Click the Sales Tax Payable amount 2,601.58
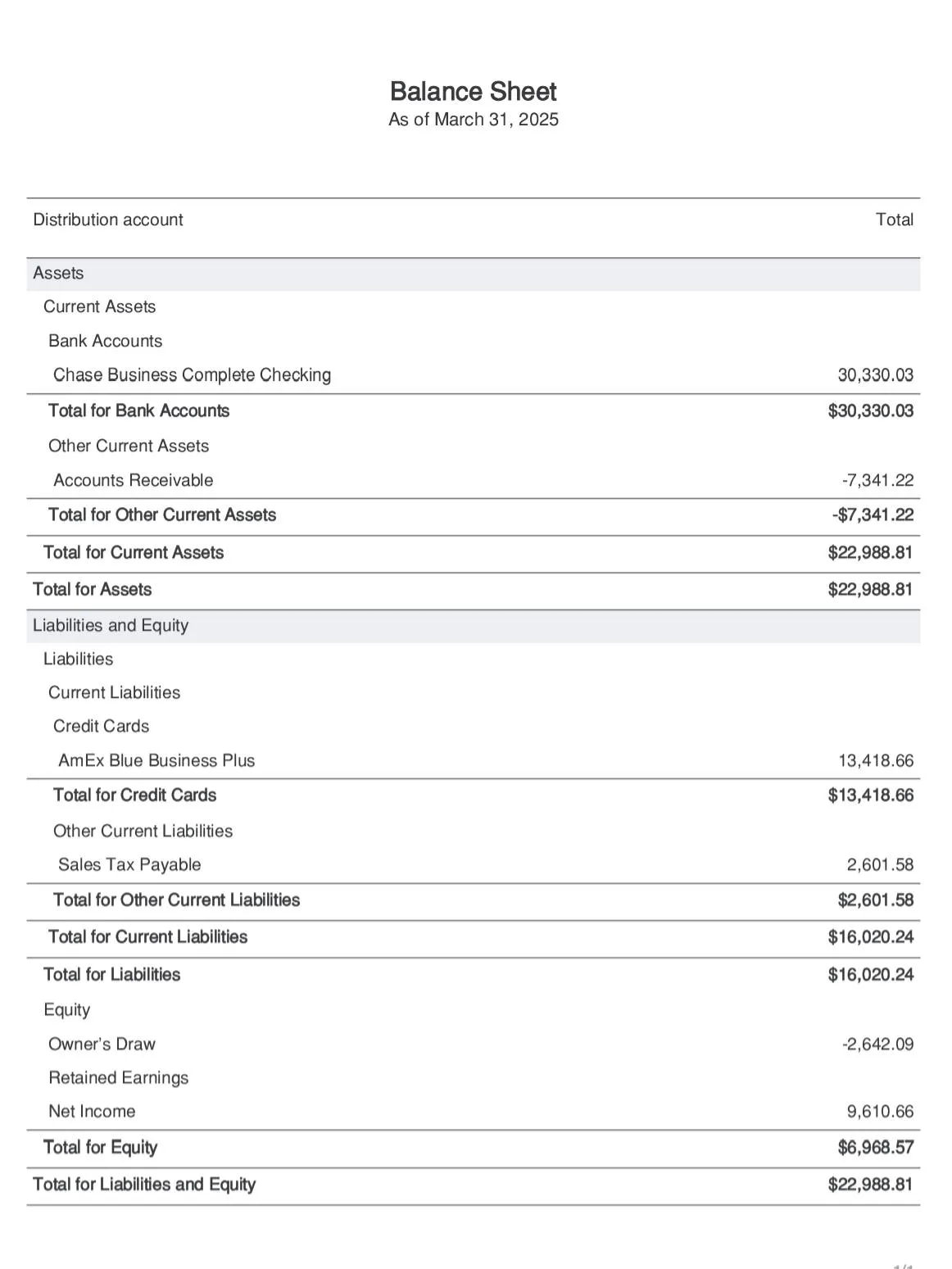This screenshot has width=952, height=1269. (879, 864)
